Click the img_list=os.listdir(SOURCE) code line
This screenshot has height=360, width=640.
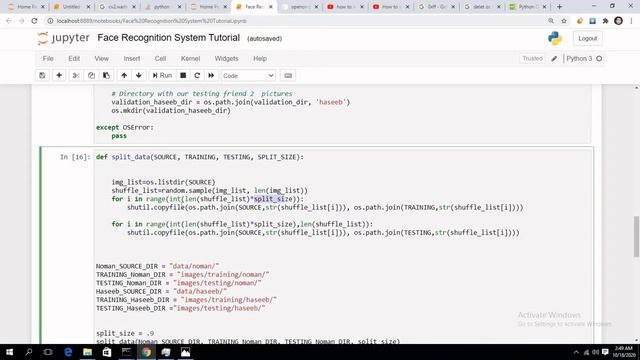163,182
